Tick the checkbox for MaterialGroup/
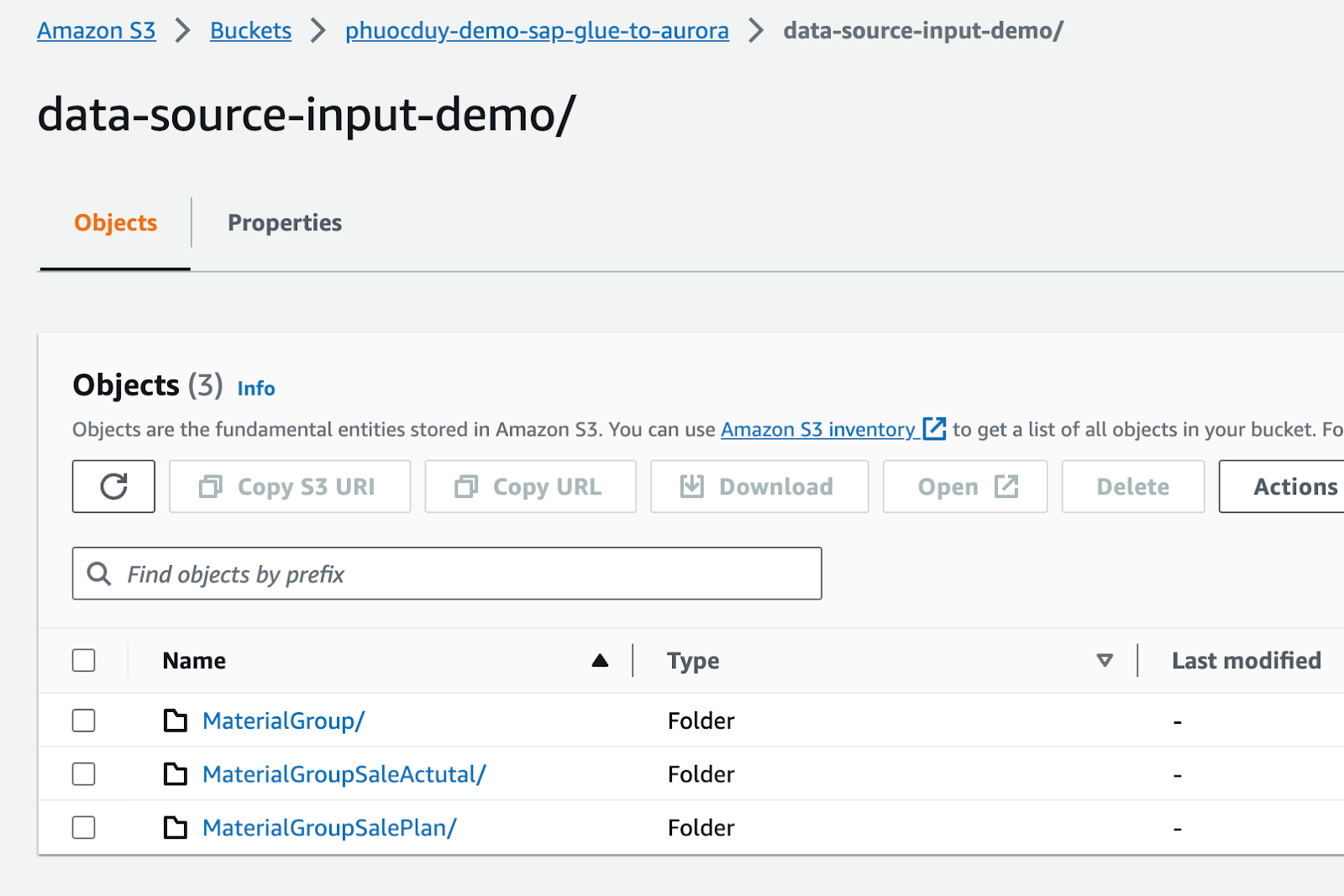 point(84,720)
